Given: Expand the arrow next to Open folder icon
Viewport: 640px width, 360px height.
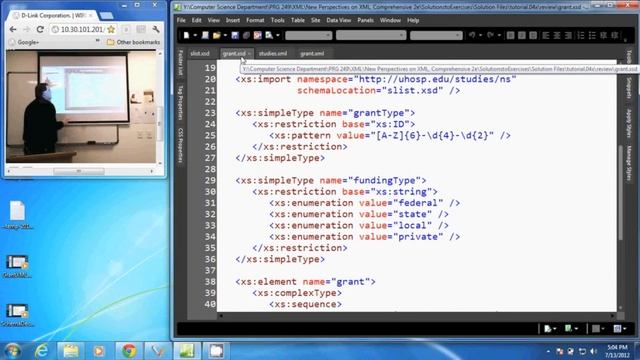Looking at the screenshot, I should (225, 36).
